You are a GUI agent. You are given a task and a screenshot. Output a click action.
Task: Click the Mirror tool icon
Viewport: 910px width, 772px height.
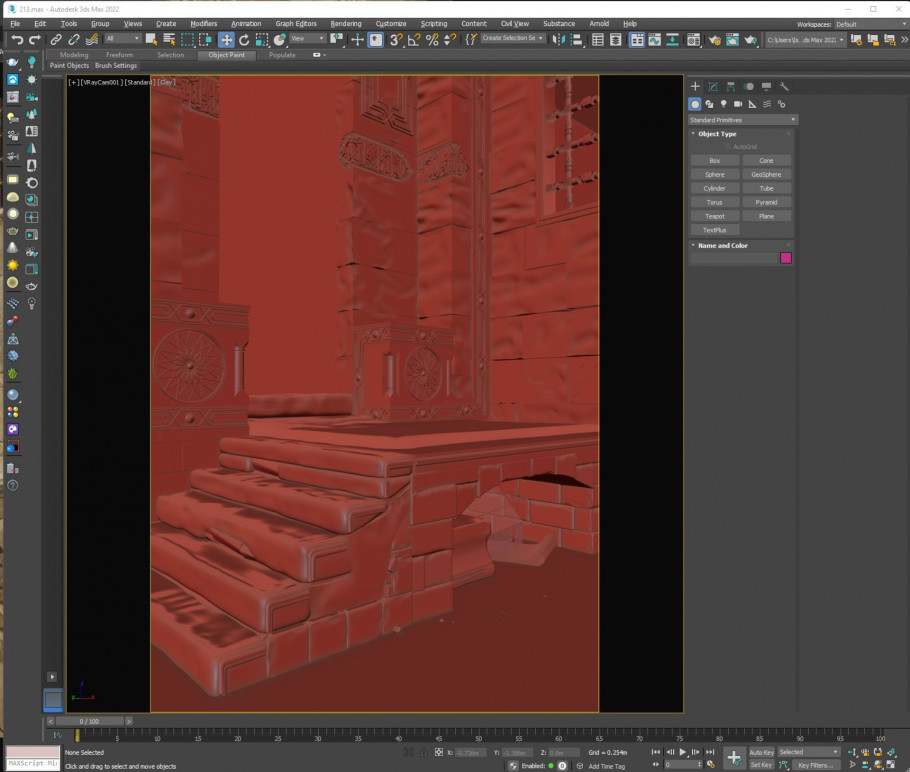click(x=559, y=39)
